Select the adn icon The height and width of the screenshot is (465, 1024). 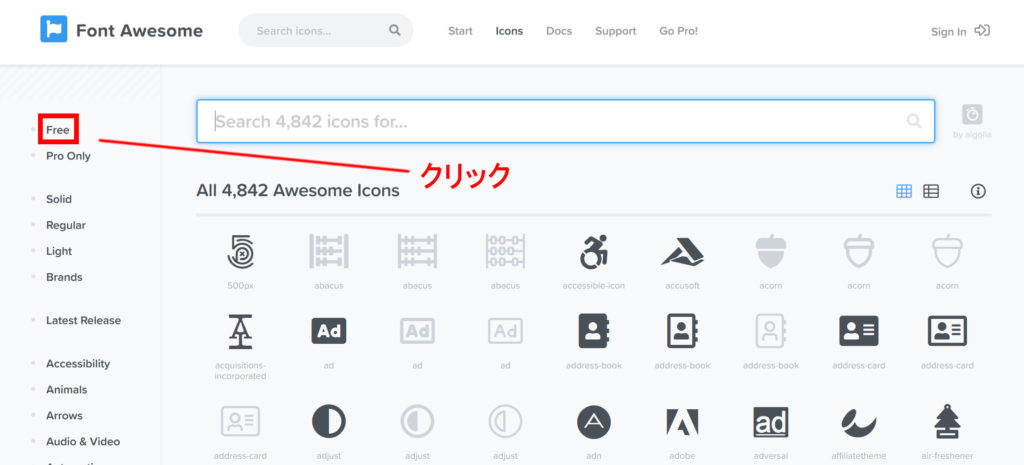click(594, 421)
